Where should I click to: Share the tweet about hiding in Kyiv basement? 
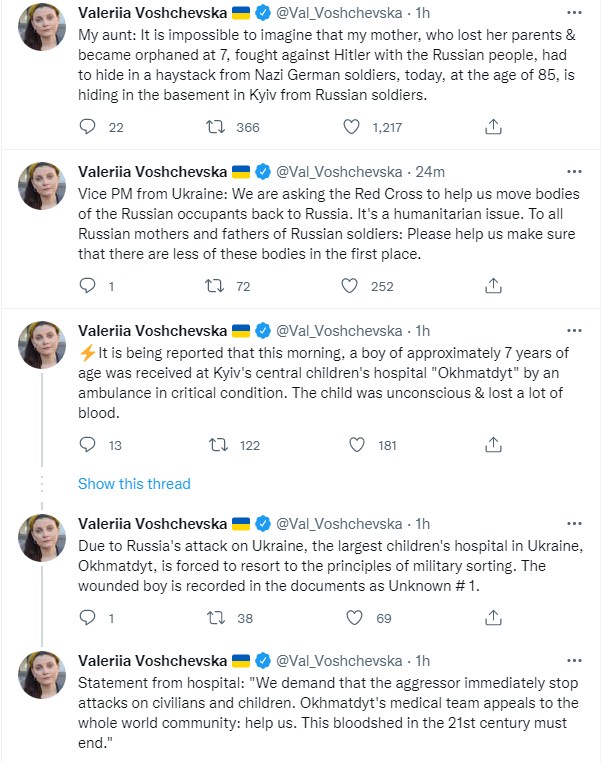[492, 127]
